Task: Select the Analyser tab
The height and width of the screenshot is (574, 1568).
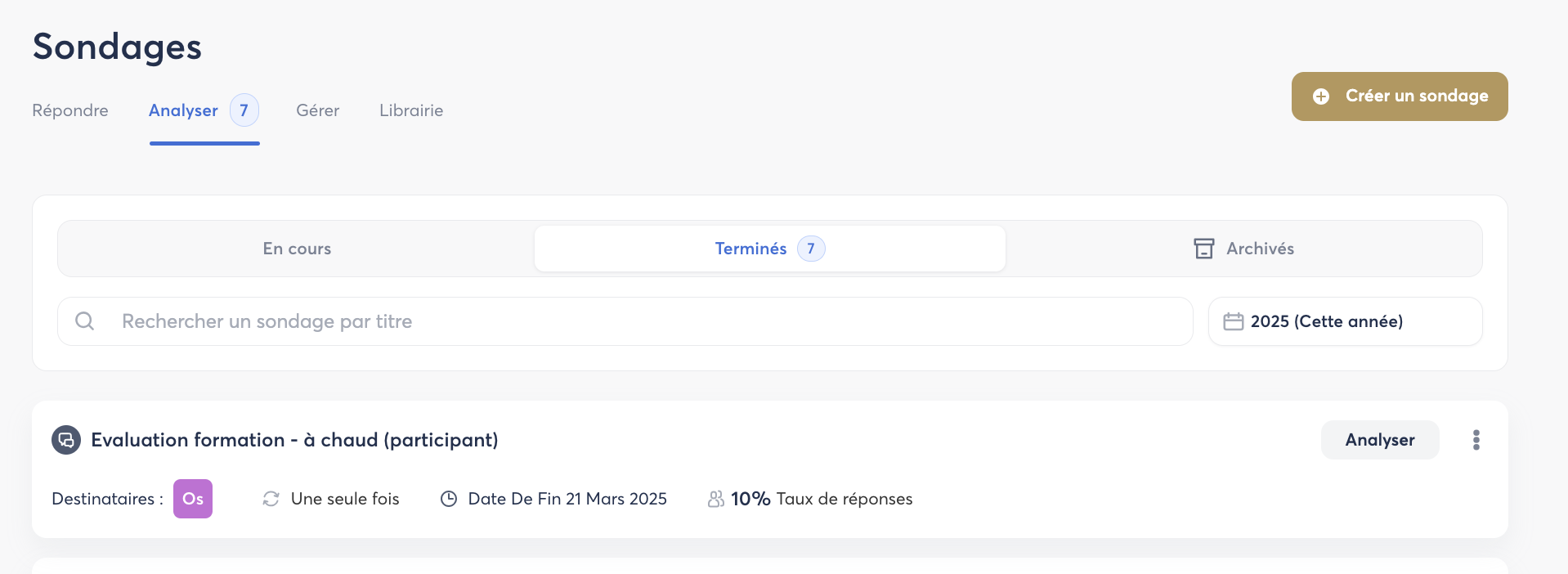Action: tap(184, 110)
